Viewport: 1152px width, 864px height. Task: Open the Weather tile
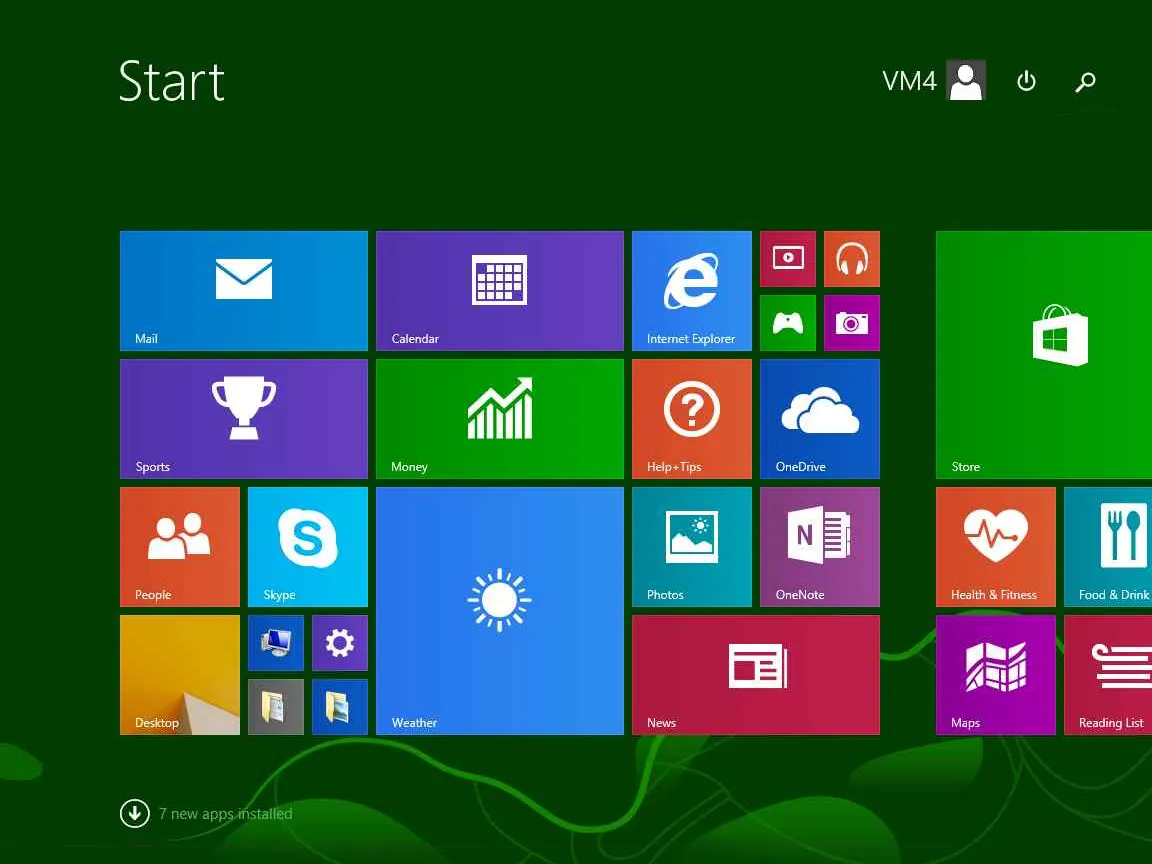tap(500, 611)
